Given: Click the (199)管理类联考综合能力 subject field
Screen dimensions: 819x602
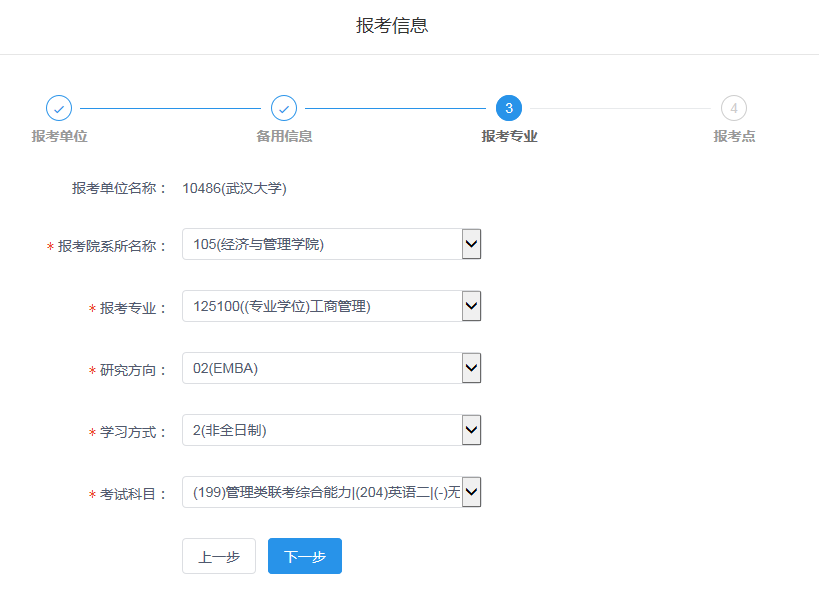Looking at the screenshot, I should pyautogui.click(x=331, y=492).
